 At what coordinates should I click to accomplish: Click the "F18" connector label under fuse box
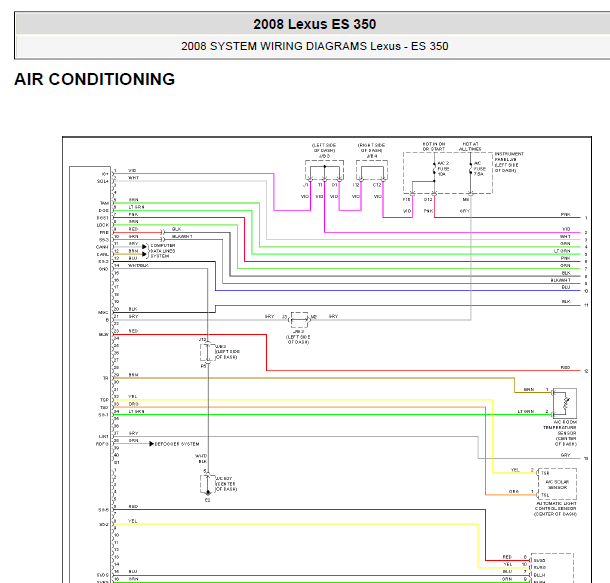pos(407,200)
